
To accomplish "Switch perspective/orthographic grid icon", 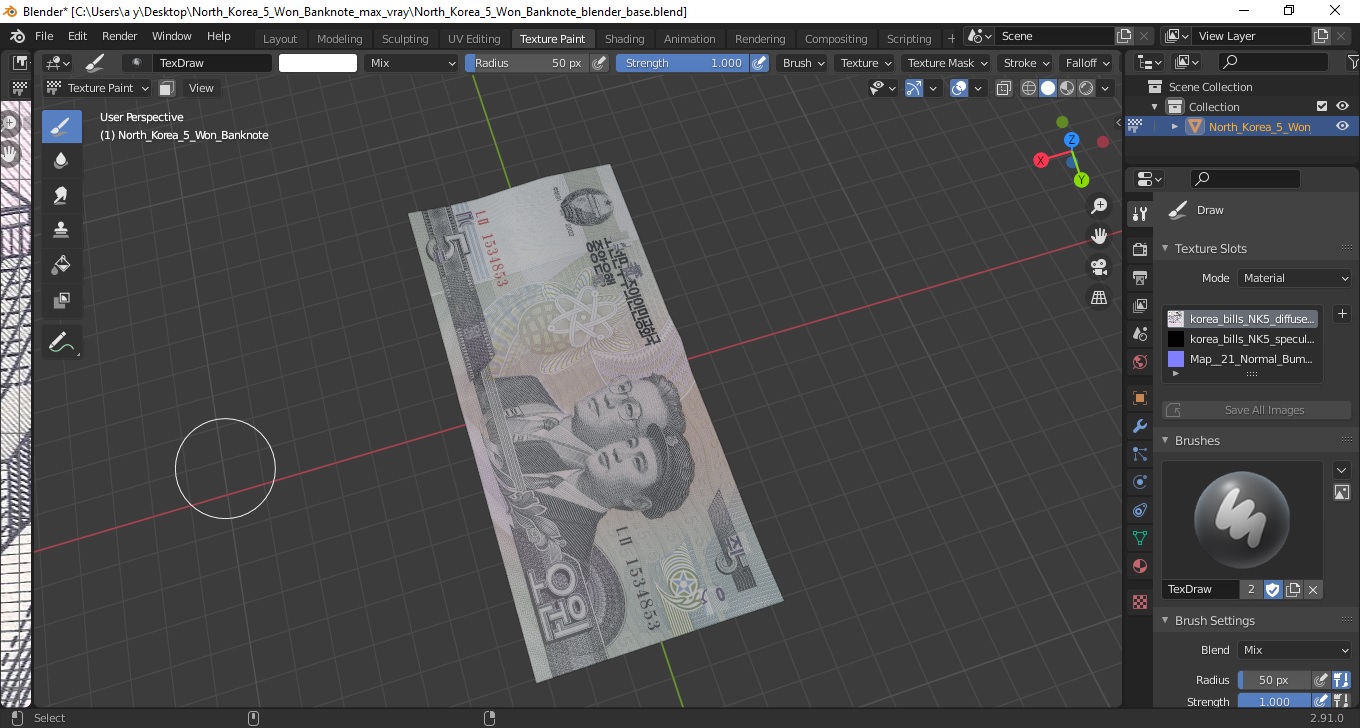I will tap(1099, 297).
